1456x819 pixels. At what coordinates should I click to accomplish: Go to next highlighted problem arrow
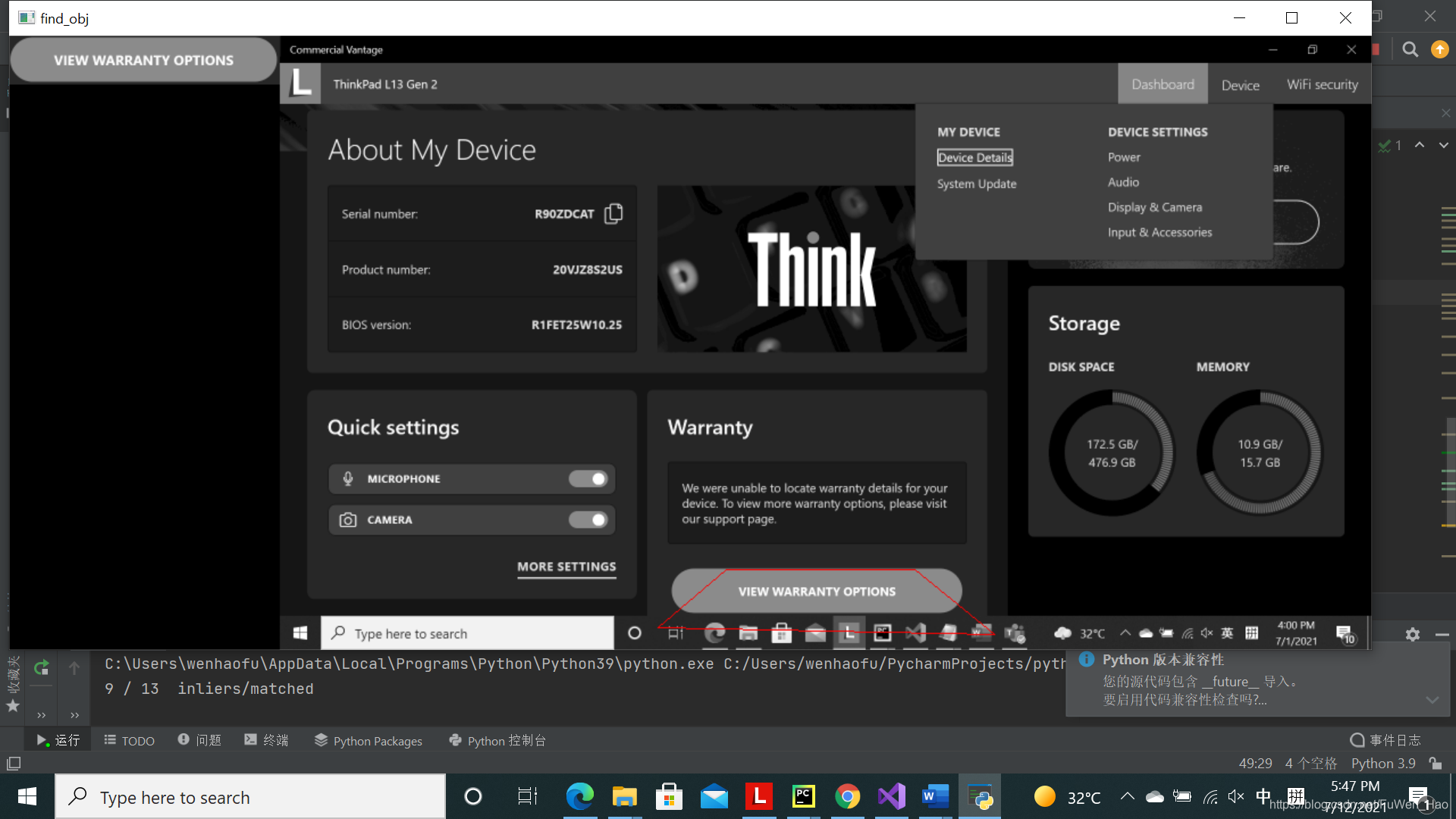(x=1443, y=145)
